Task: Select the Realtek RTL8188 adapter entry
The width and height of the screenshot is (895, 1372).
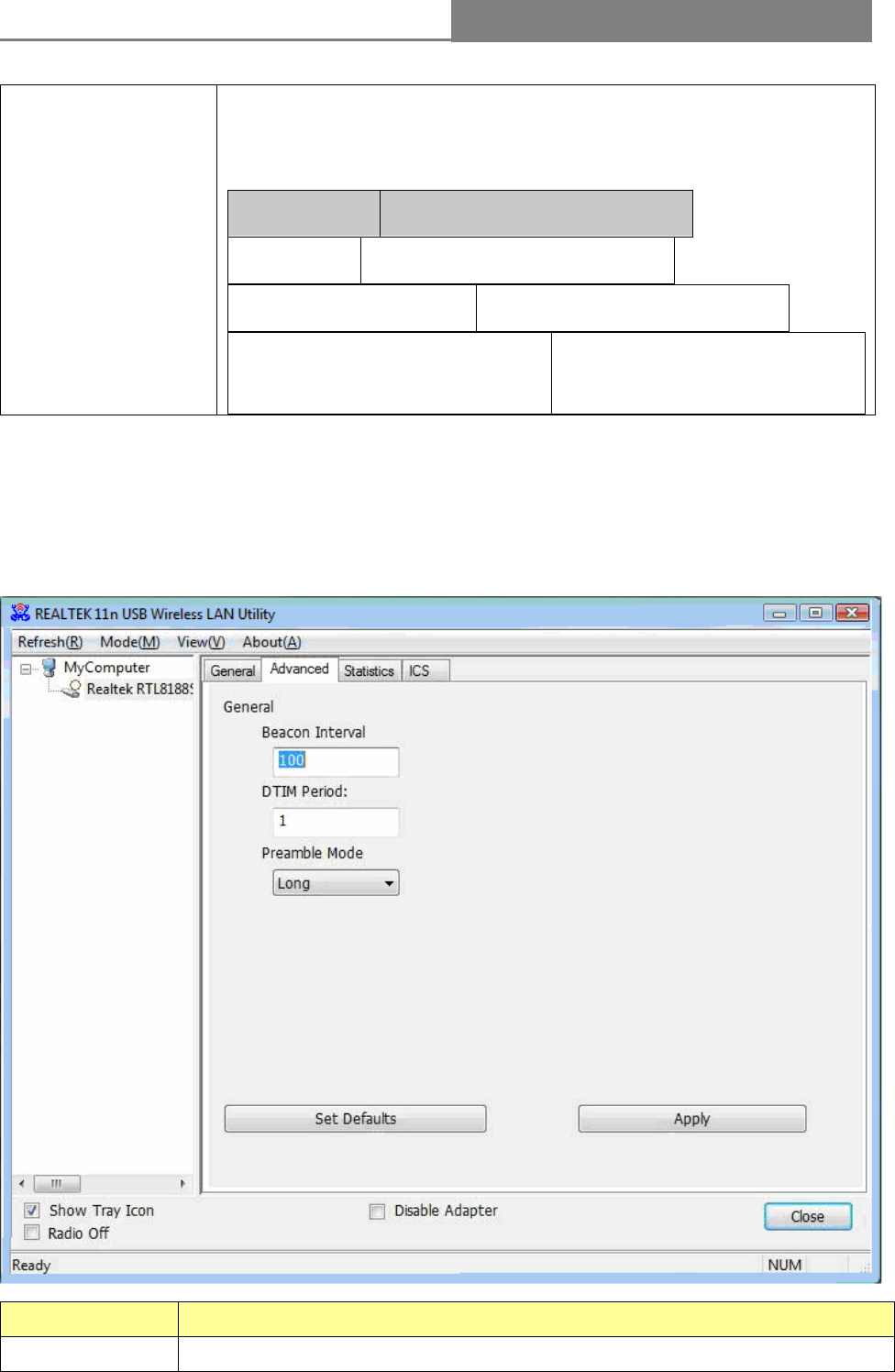Action: tap(139, 689)
